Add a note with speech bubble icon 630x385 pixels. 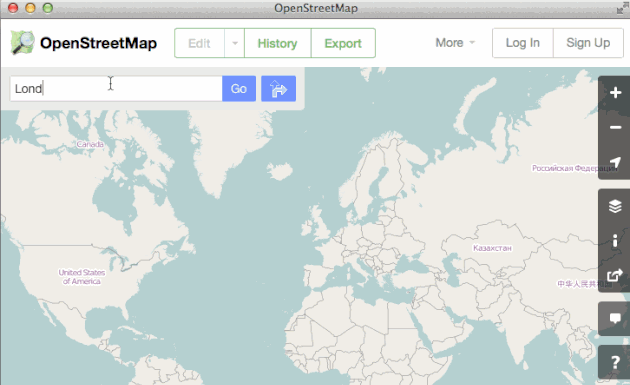point(614,319)
